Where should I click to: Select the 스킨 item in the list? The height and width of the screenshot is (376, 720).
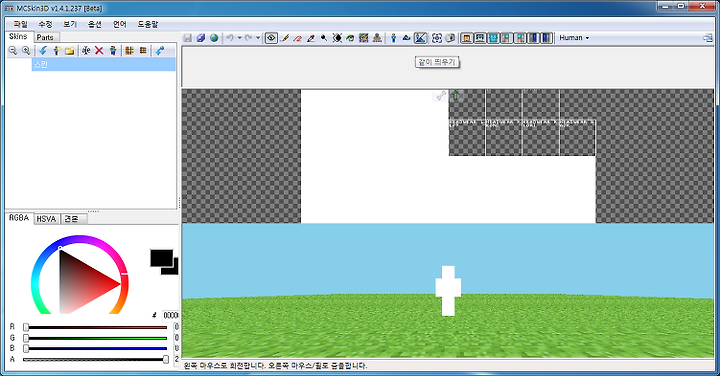(103, 65)
